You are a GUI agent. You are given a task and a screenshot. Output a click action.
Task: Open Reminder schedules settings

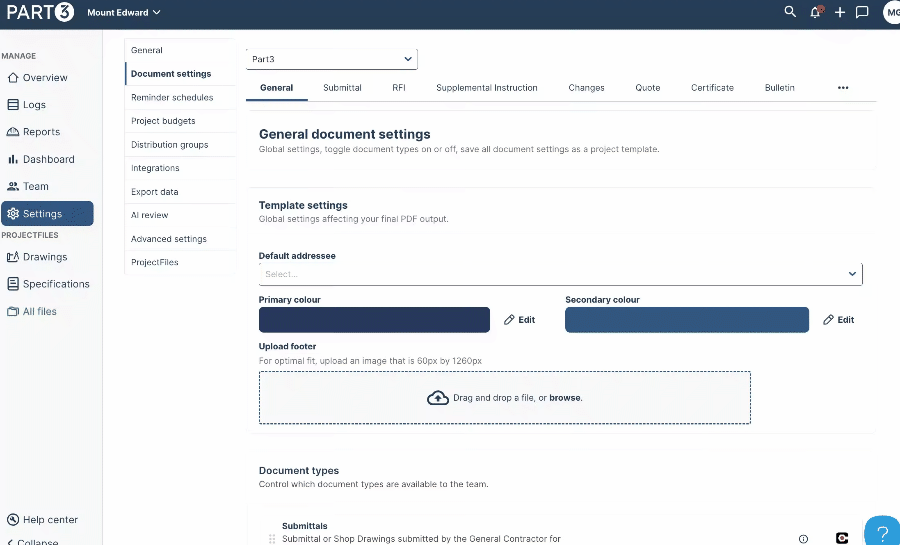click(x=180, y=98)
